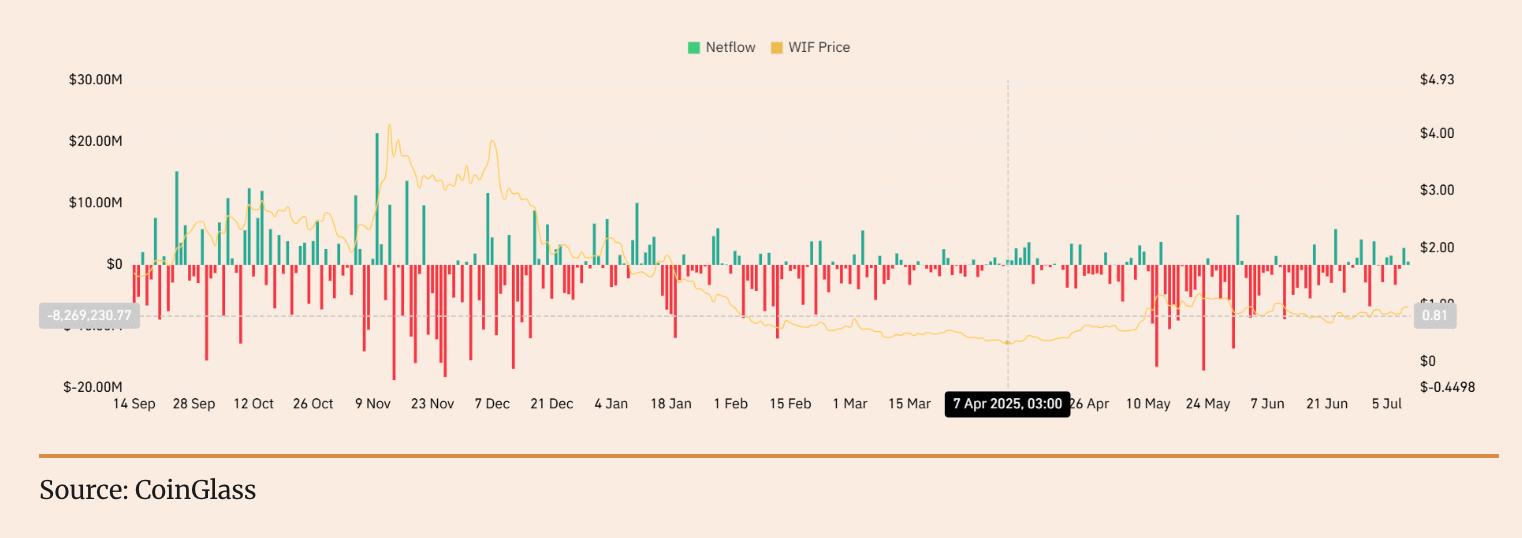The width and height of the screenshot is (1522, 538).
Task: Click the $-20.00M left axis label
Action: tap(93, 387)
